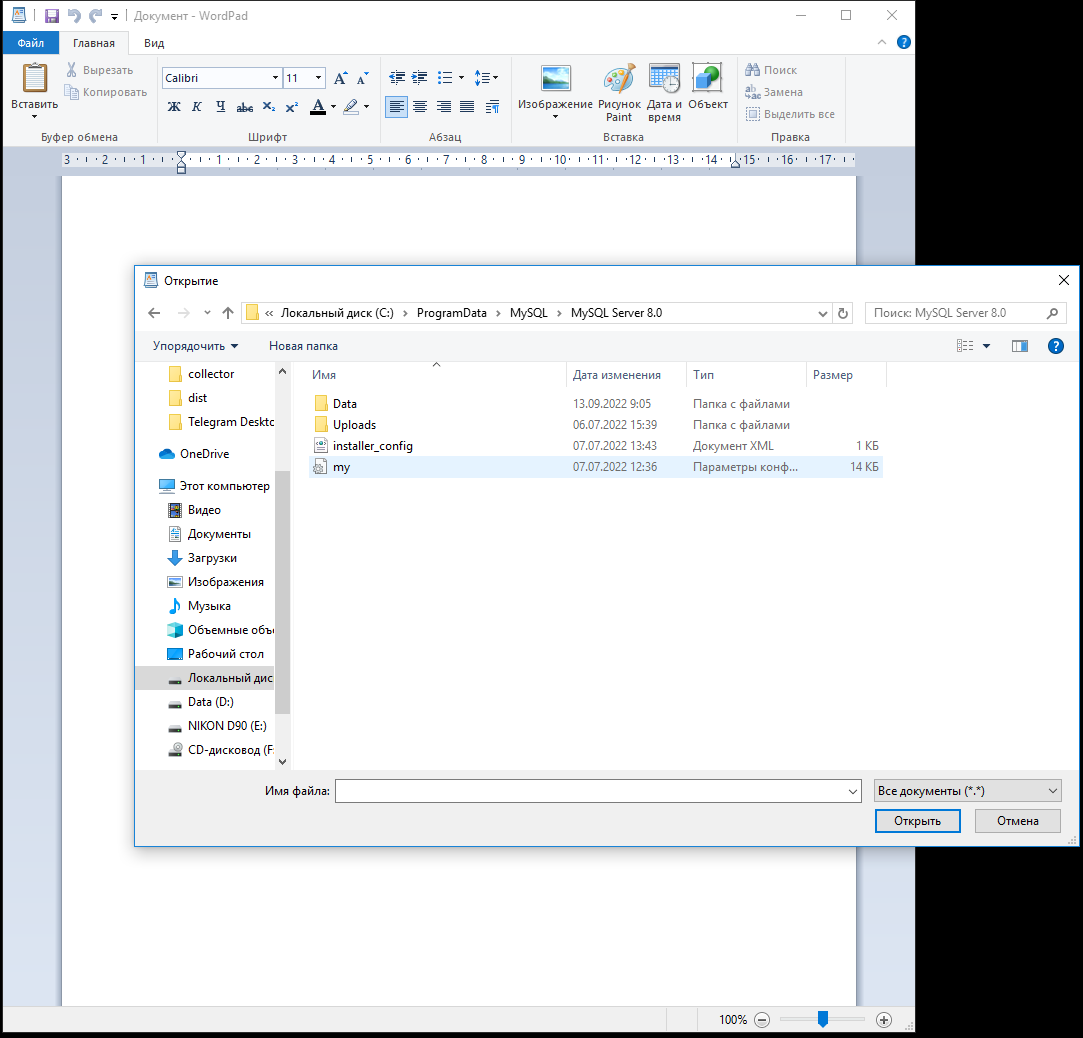Click the zoom slider handle
The height and width of the screenshot is (1038, 1083).
pyautogui.click(x=822, y=1019)
